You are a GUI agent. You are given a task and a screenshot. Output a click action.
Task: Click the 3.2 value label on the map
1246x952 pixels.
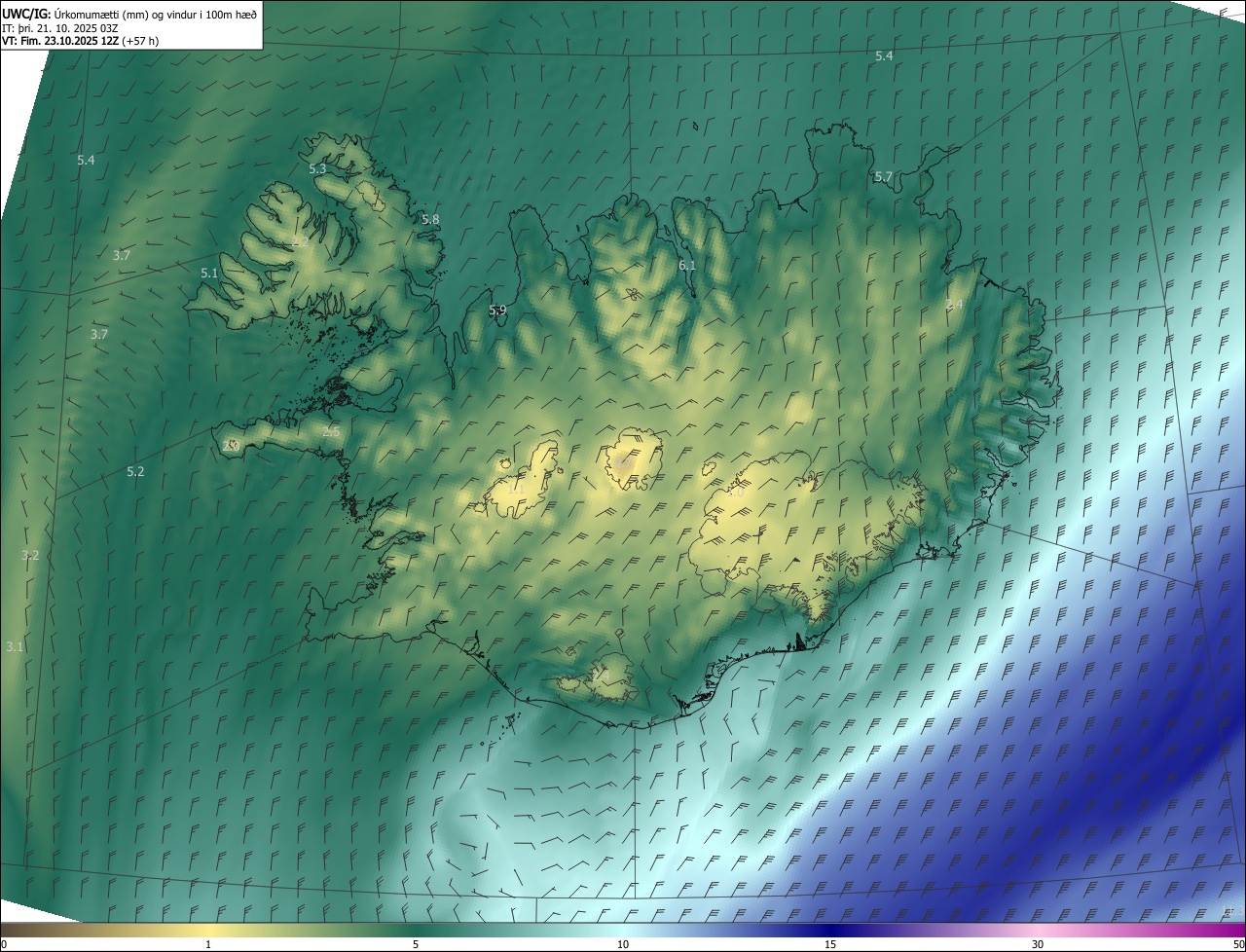tap(30, 556)
